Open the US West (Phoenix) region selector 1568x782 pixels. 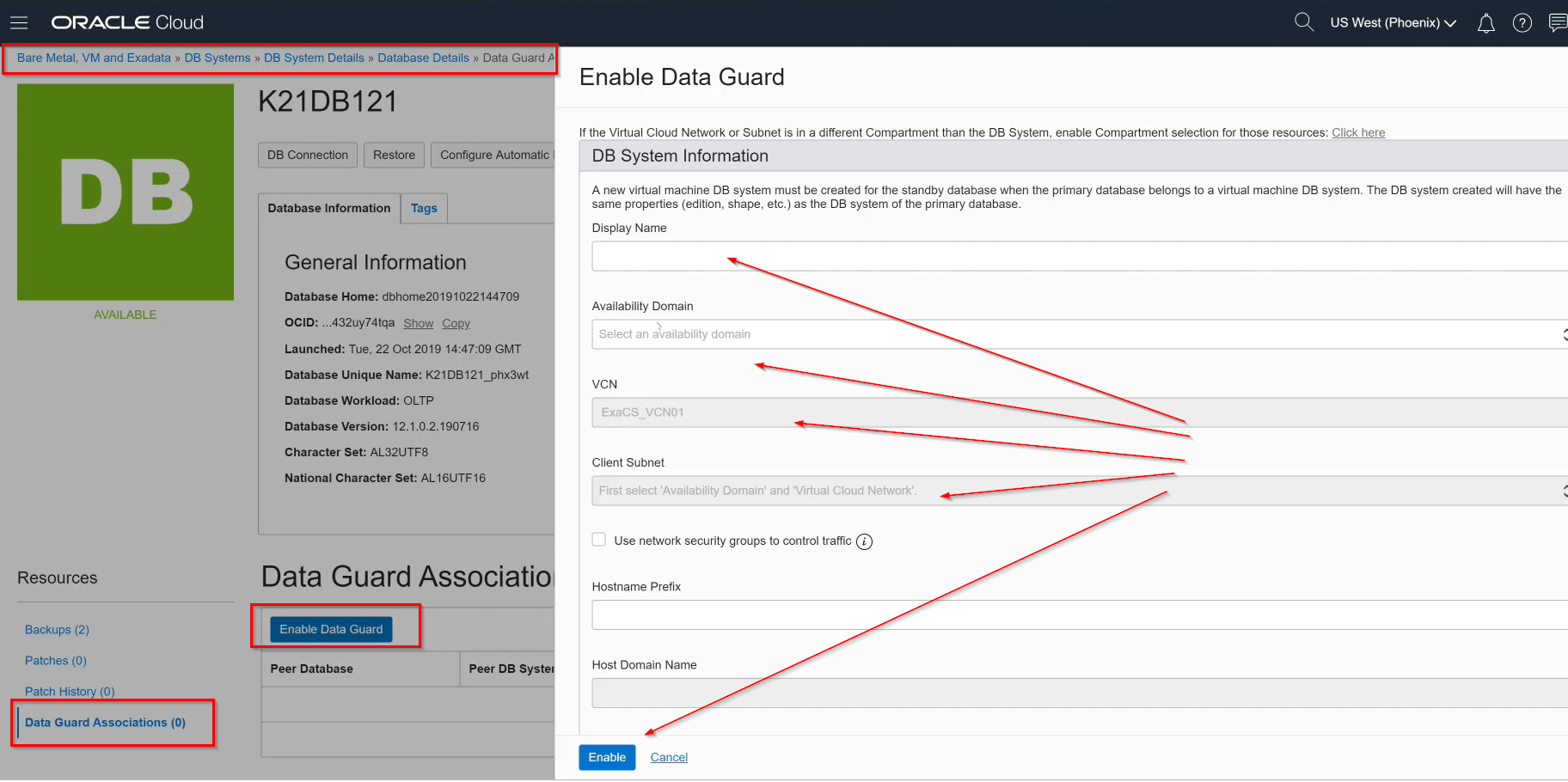pos(1393,23)
